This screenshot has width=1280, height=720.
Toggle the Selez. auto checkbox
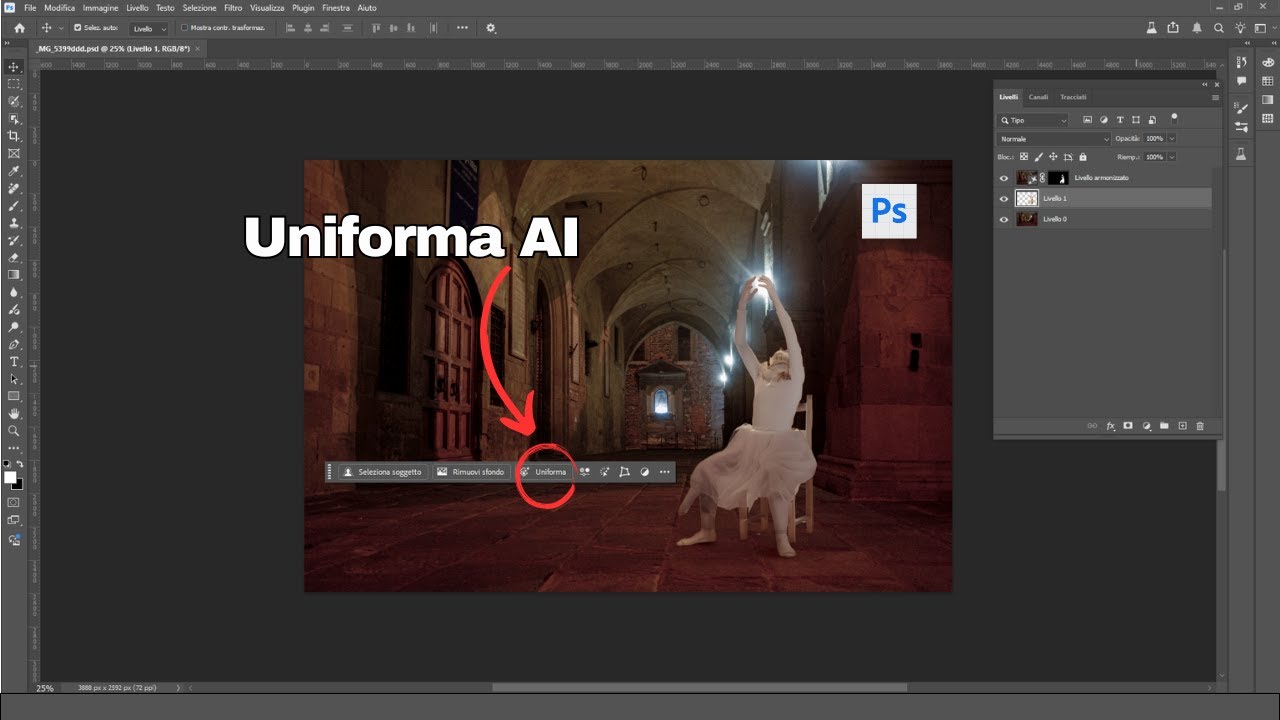(78, 28)
